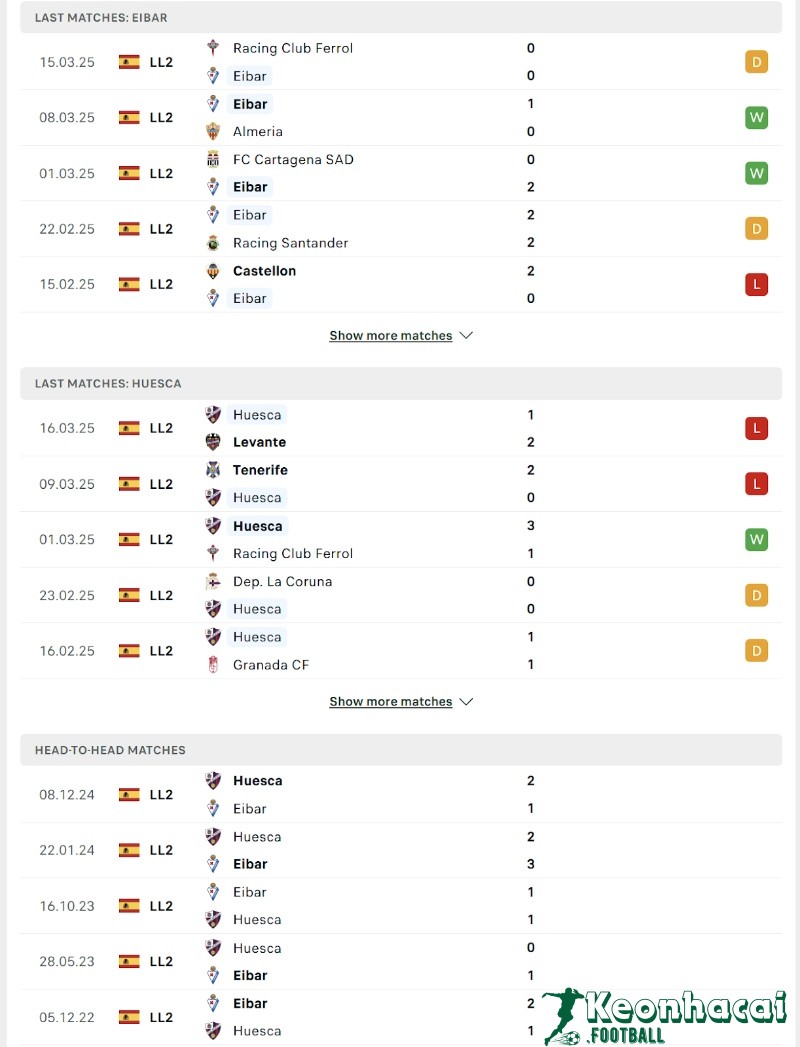Image resolution: width=800 pixels, height=1047 pixels.
Task: Click the Spain flag next to 15.03.25
Action: point(128,62)
